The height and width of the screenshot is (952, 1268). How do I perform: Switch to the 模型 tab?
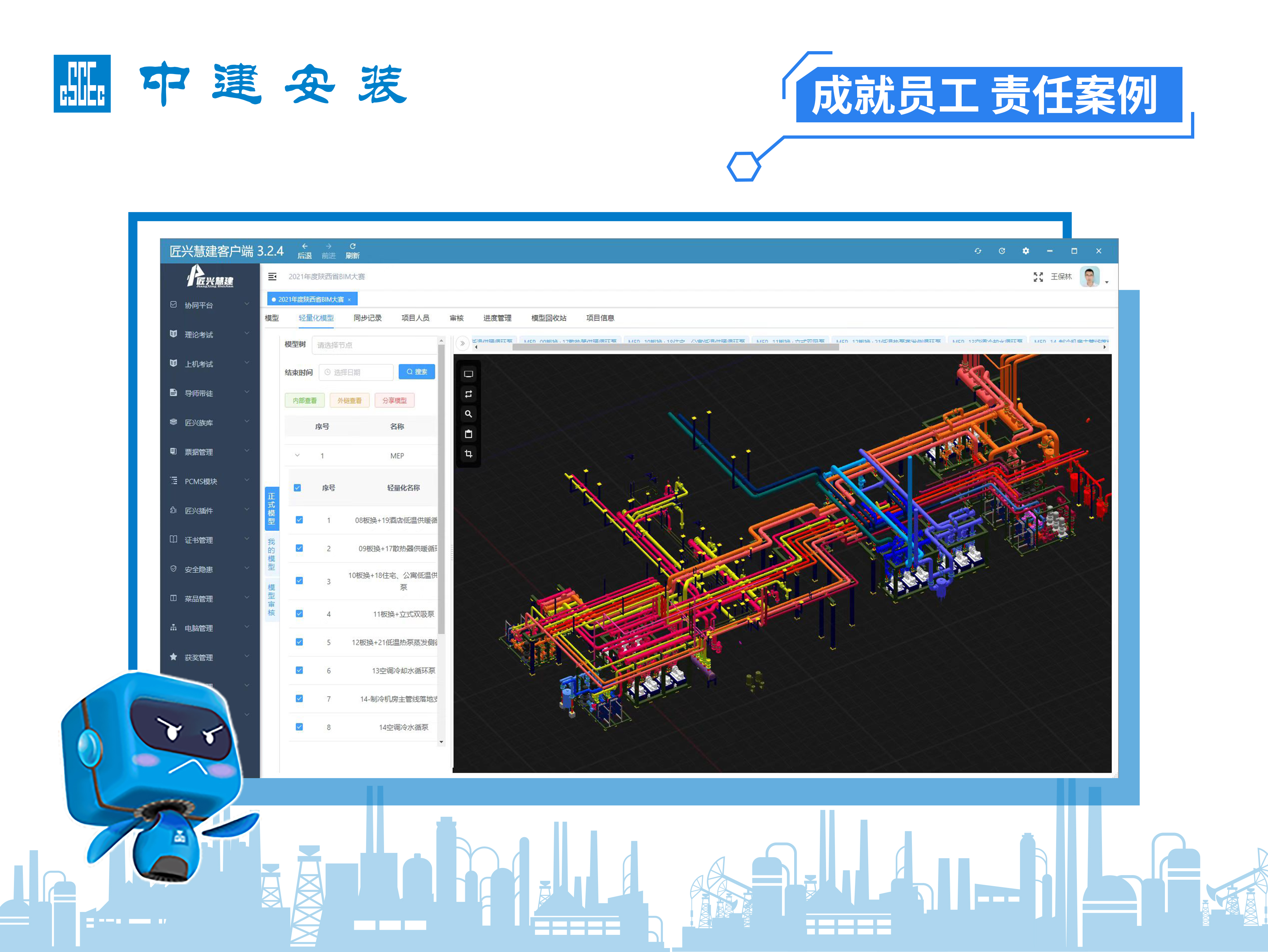[x=272, y=318]
